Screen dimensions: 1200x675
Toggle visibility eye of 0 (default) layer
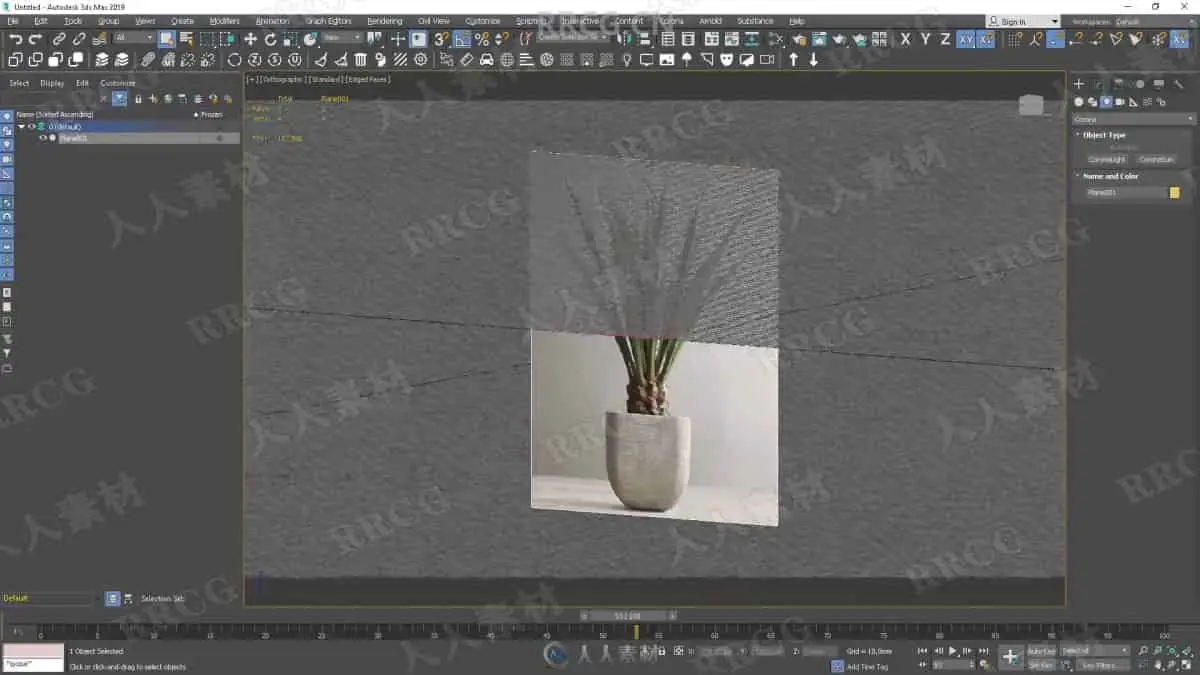[31, 127]
